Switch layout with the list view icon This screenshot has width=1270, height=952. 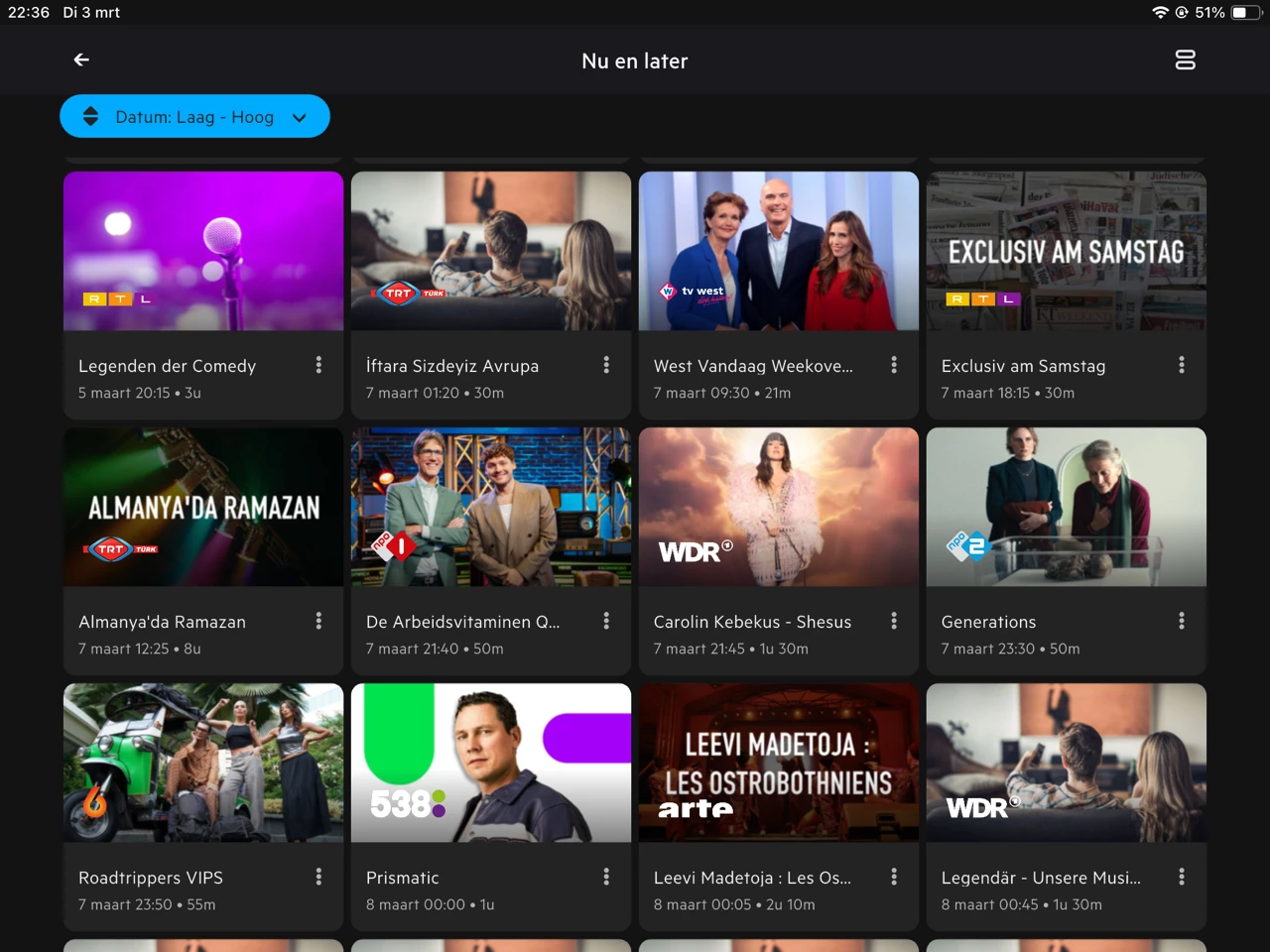1185,60
